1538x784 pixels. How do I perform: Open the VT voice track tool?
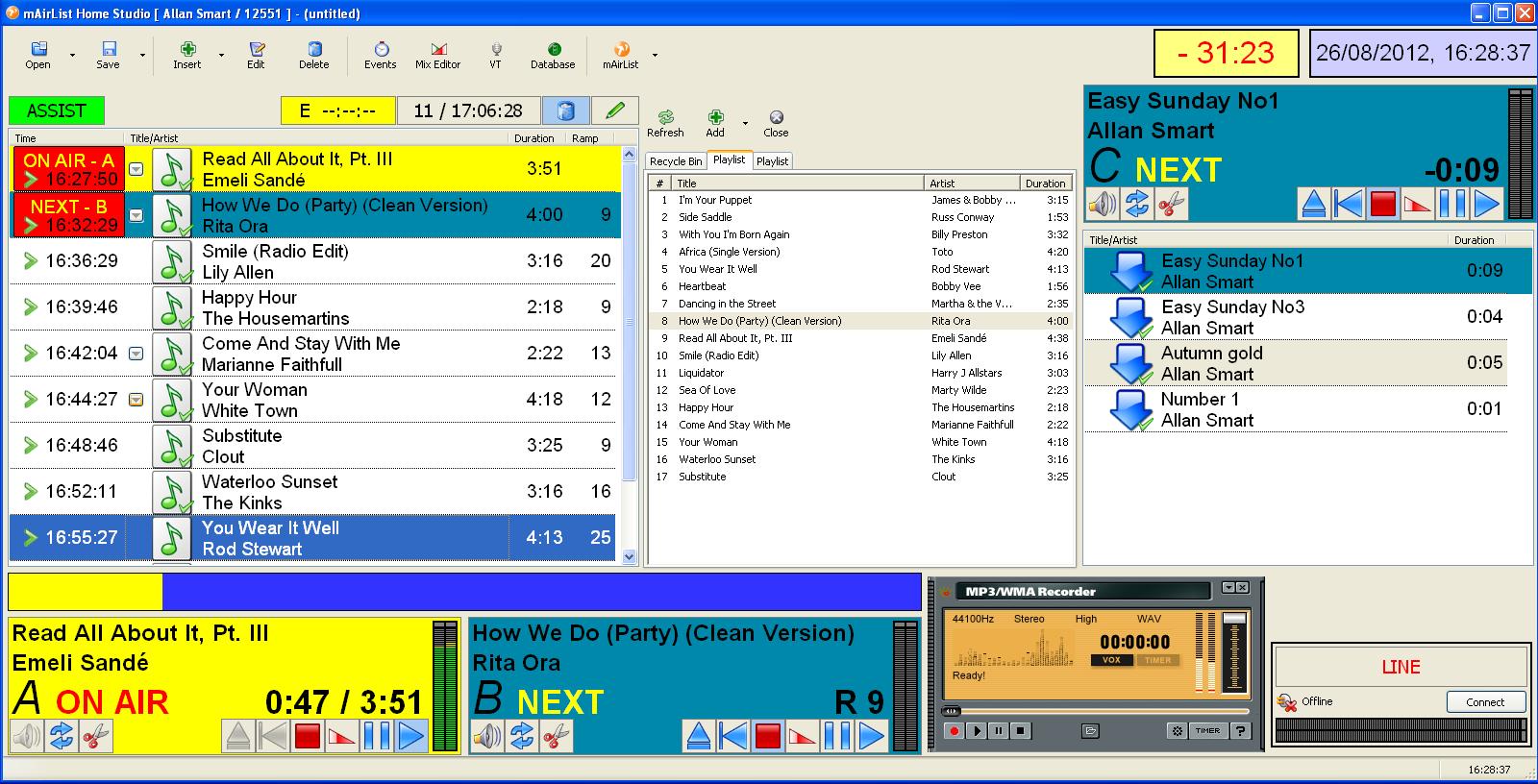point(496,55)
